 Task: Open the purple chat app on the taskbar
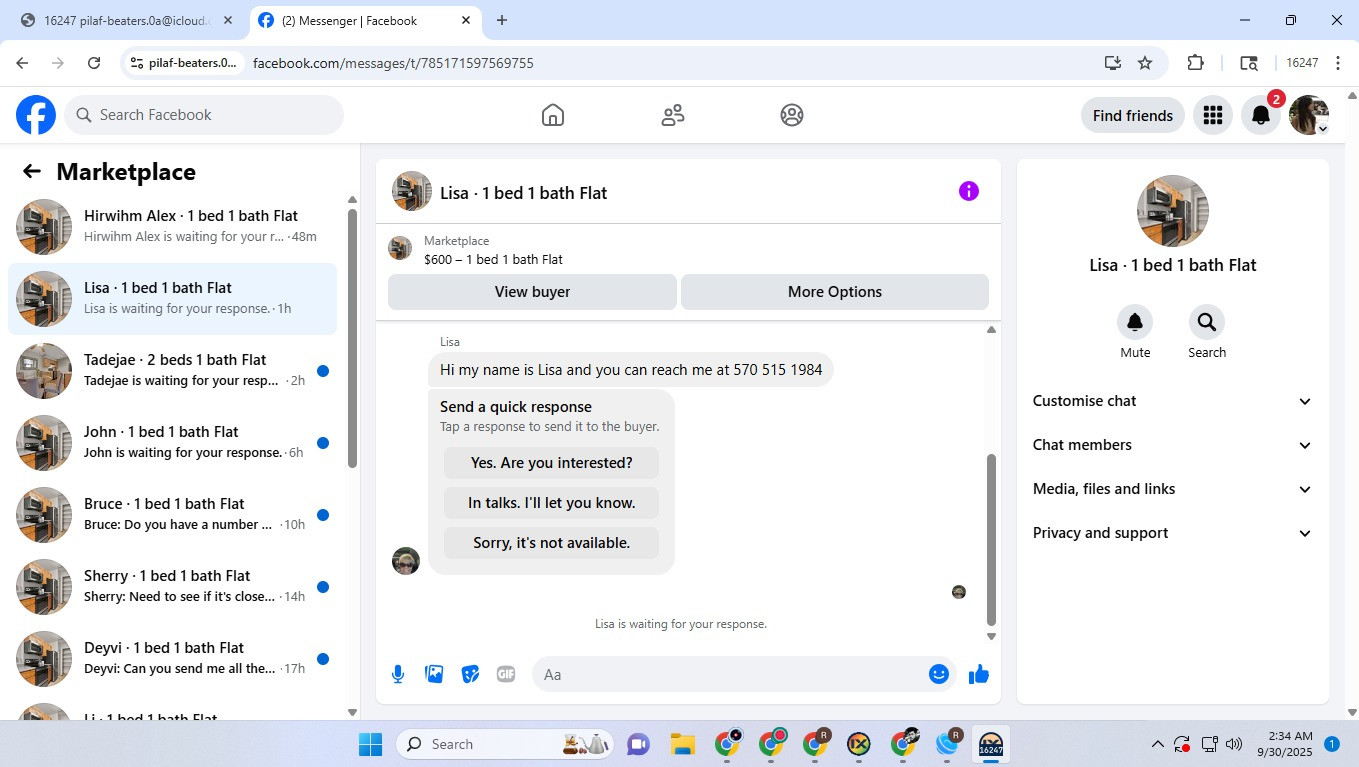click(638, 744)
